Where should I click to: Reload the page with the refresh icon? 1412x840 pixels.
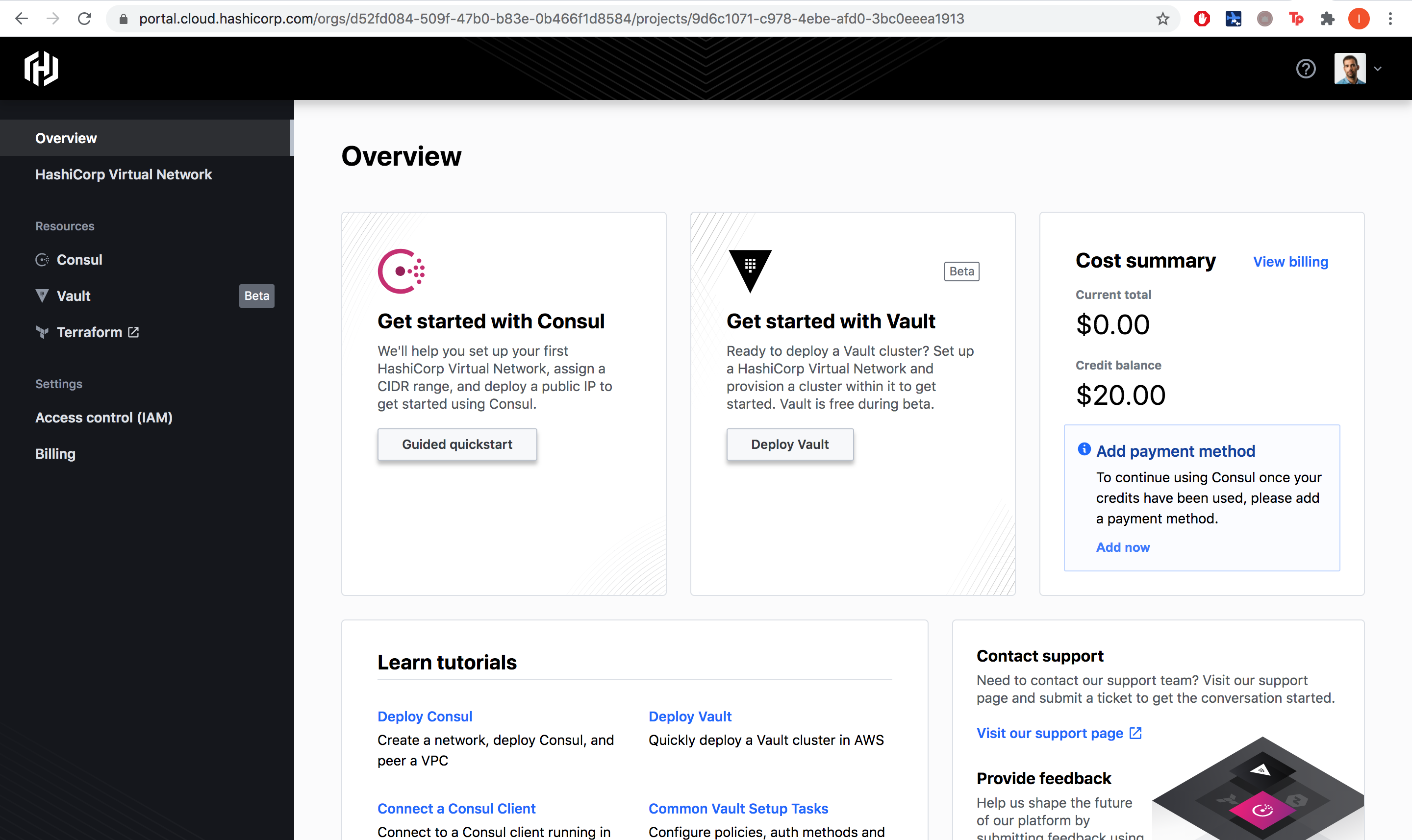click(84, 19)
